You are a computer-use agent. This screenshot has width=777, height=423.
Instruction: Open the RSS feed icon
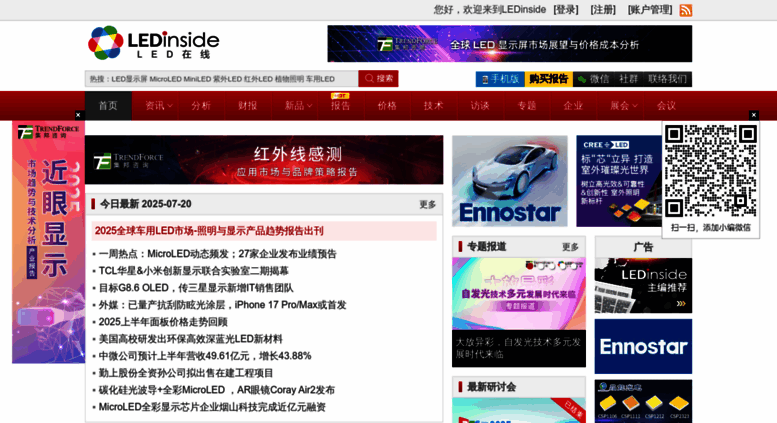click(685, 10)
